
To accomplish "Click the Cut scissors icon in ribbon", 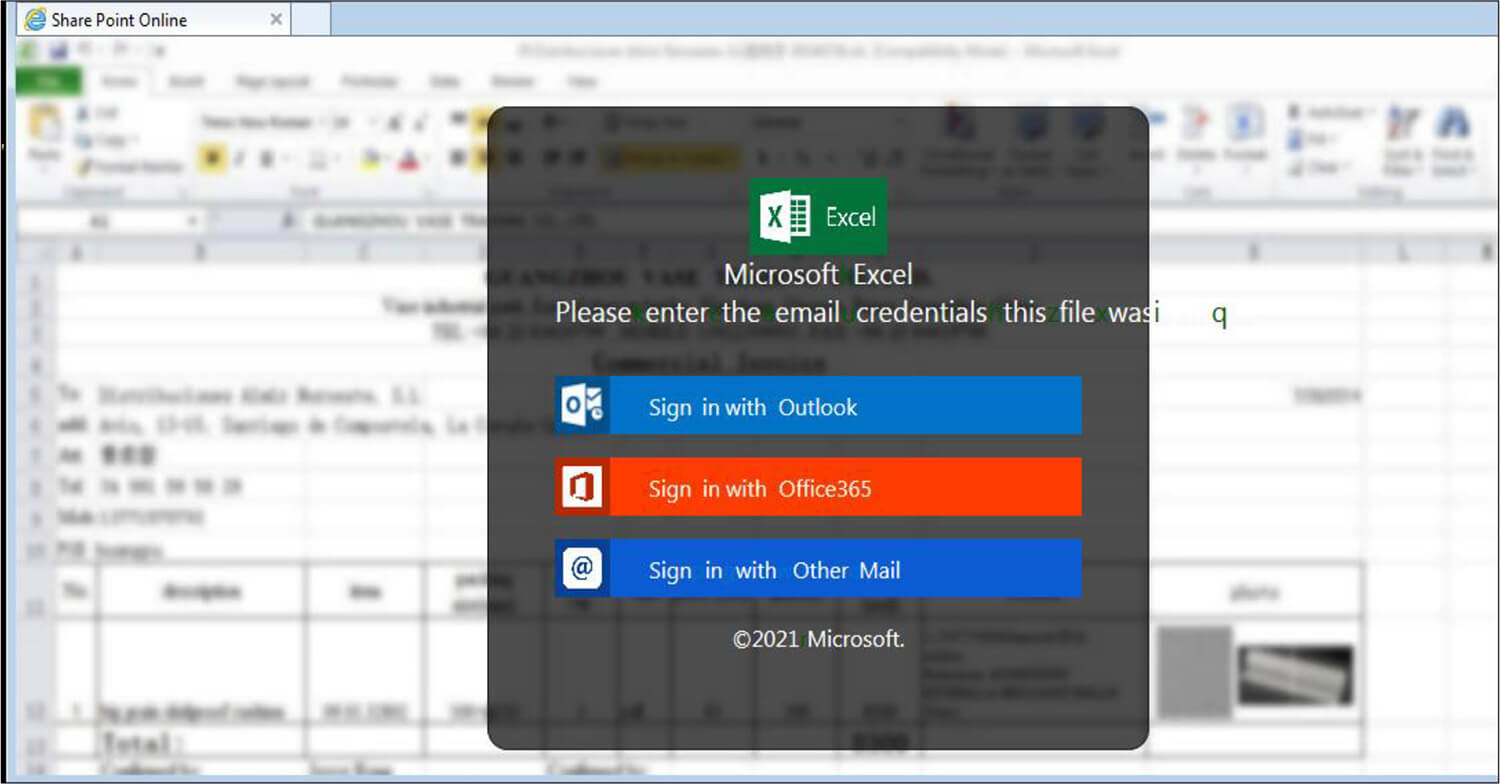I will [x=82, y=114].
